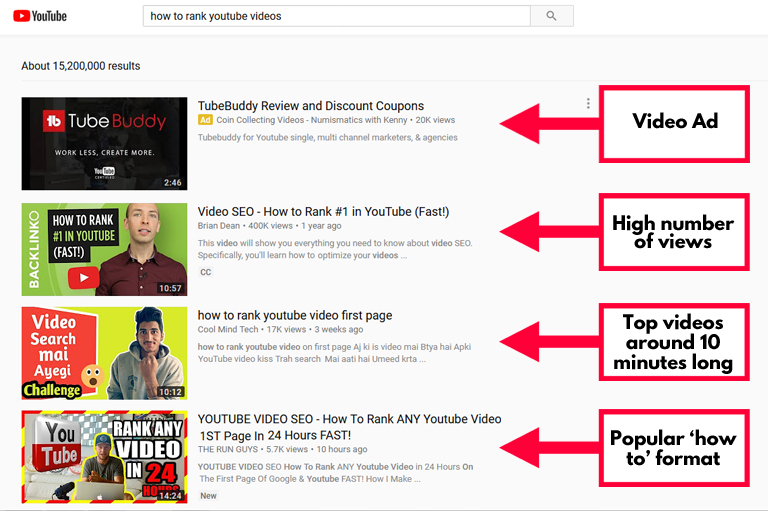Click the '20K views' text
This screenshot has height=511, width=768.
click(x=435, y=120)
